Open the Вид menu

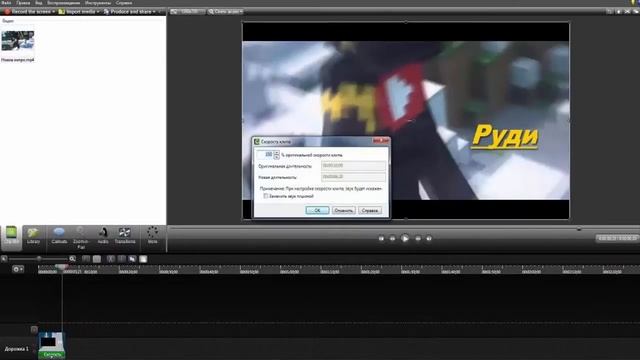click(x=38, y=3)
